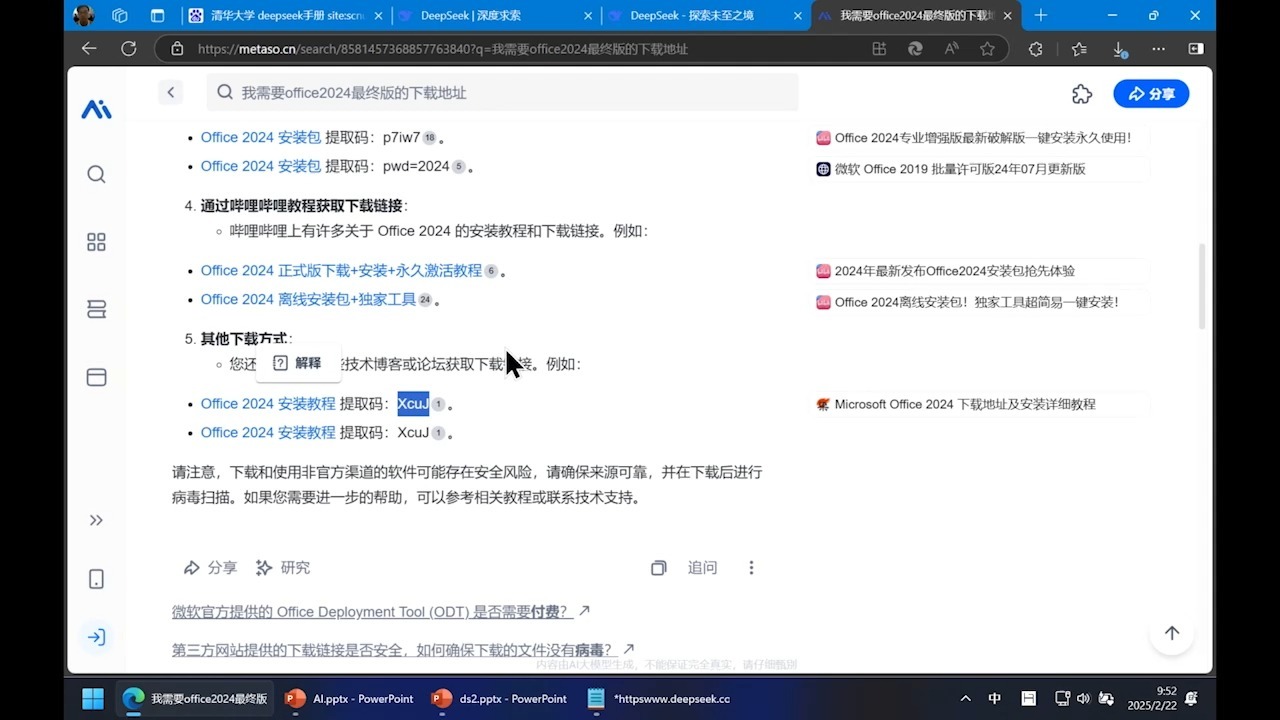Image resolution: width=1280 pixels, height=720 pixels.
Task: Click the 解释 explain popup button
Action: (x=298, y=363)
